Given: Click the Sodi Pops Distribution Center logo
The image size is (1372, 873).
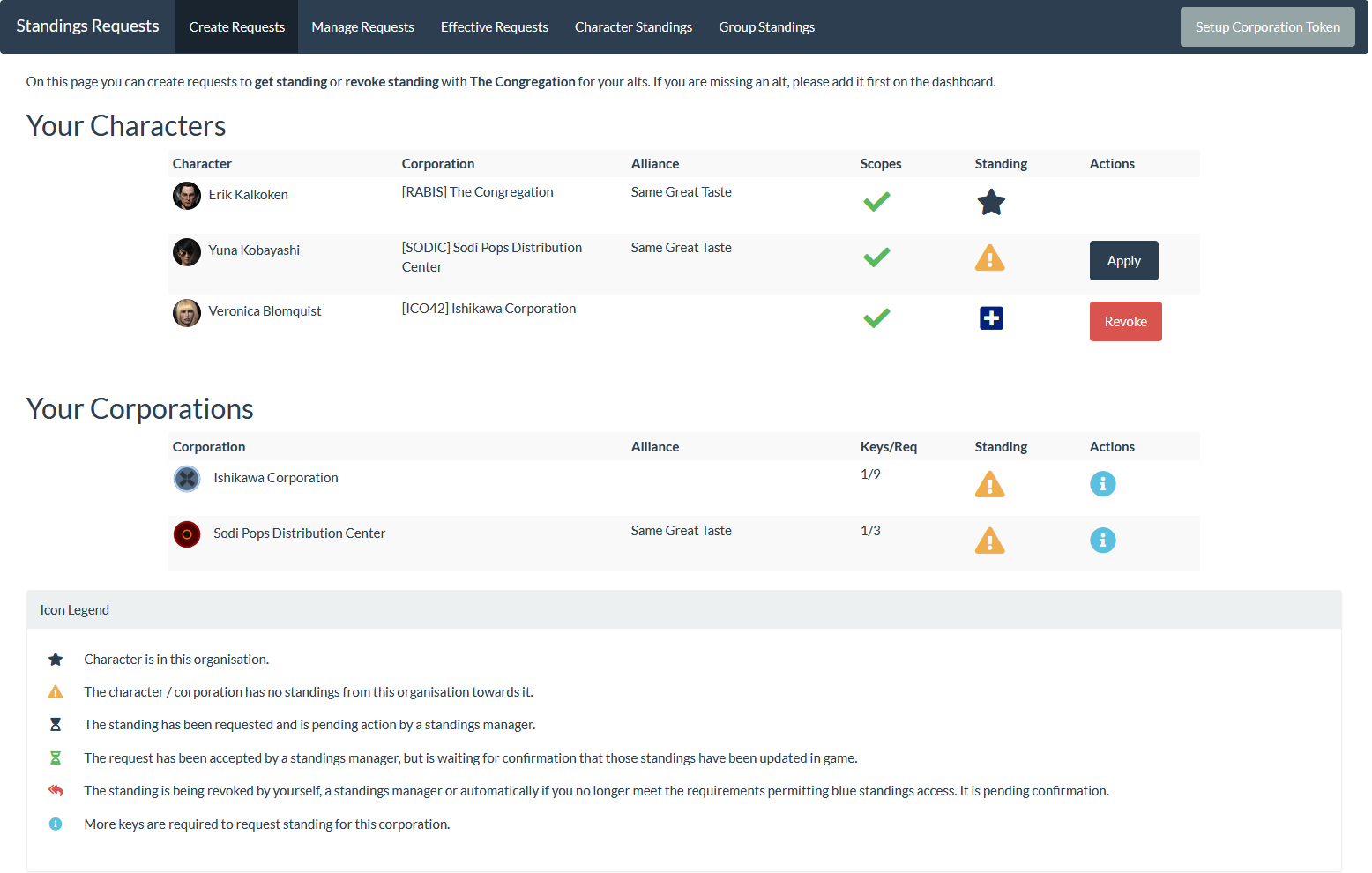Looking at the screenshot, I should [187, 534].
